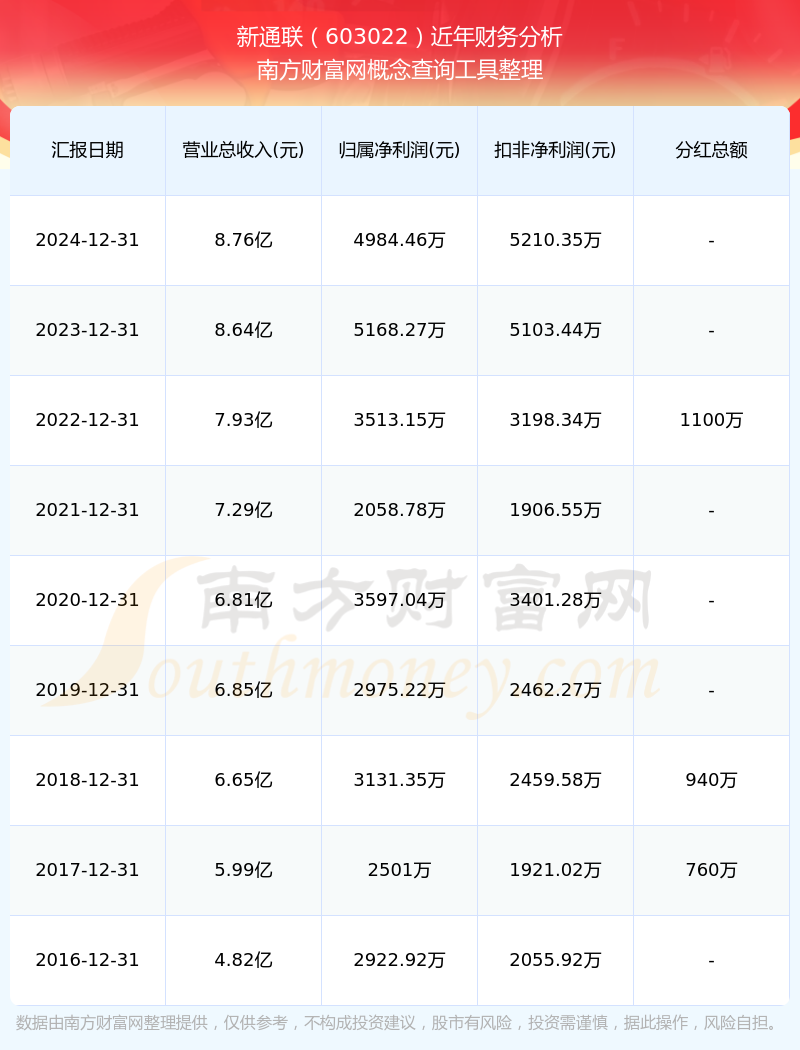The height and width of the screenshot is (1050, 800).
Task: Select the value 1921.02万
Action: [555, 870]
